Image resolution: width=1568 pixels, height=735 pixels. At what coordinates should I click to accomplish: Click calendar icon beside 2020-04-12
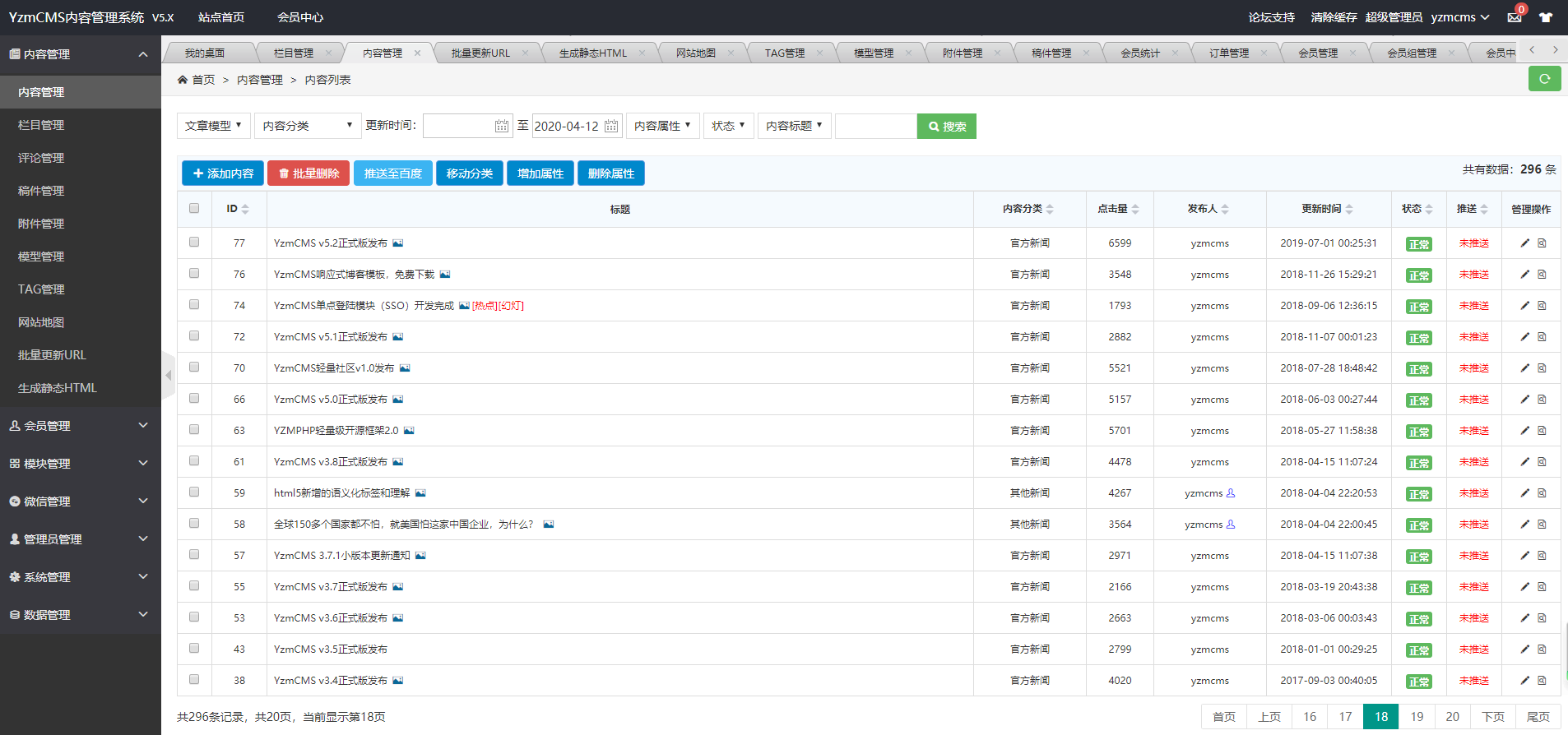(x=611, y=126)
